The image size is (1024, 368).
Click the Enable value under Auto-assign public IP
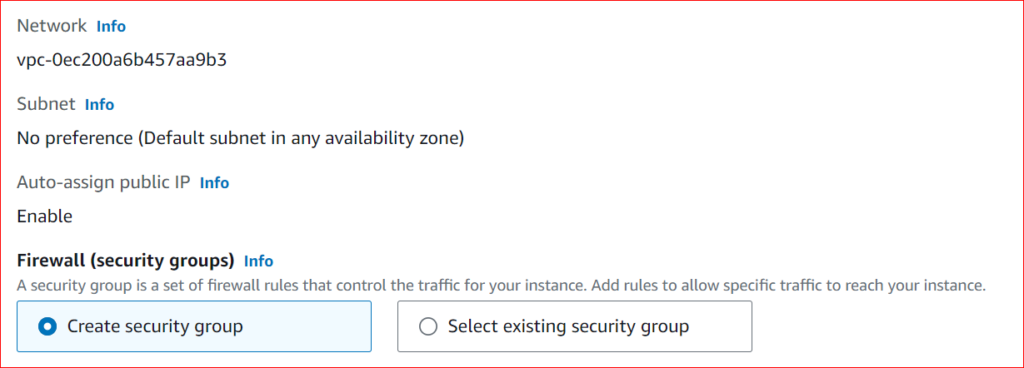(x=44, y=217)
